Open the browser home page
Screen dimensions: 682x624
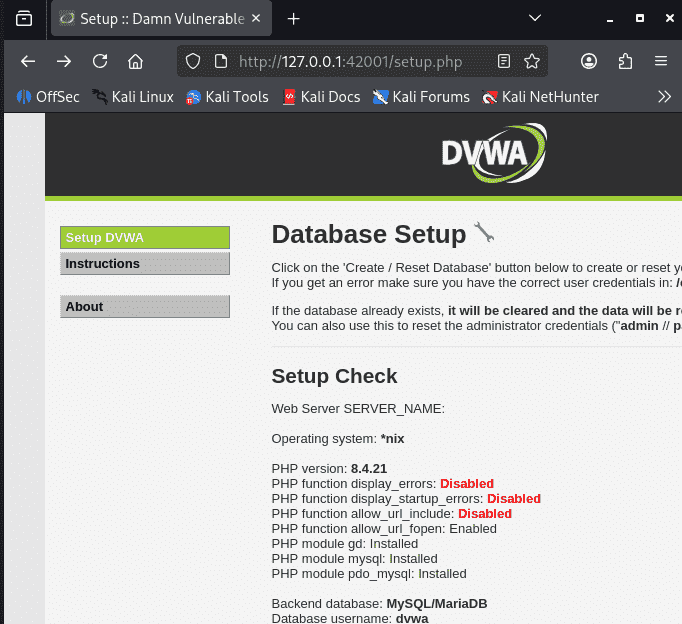point(135,61)
